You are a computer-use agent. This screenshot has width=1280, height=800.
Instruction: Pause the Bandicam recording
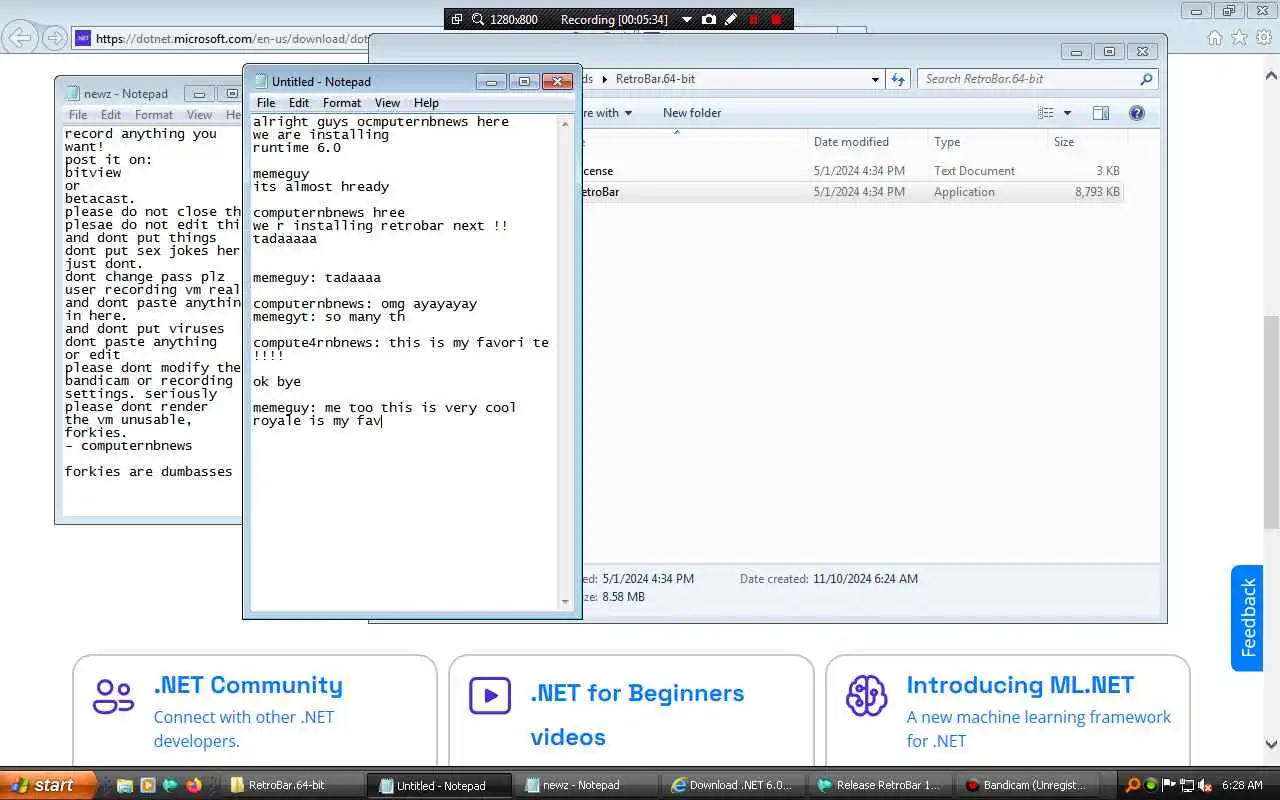pyautogui.click(x=754, y=19)
